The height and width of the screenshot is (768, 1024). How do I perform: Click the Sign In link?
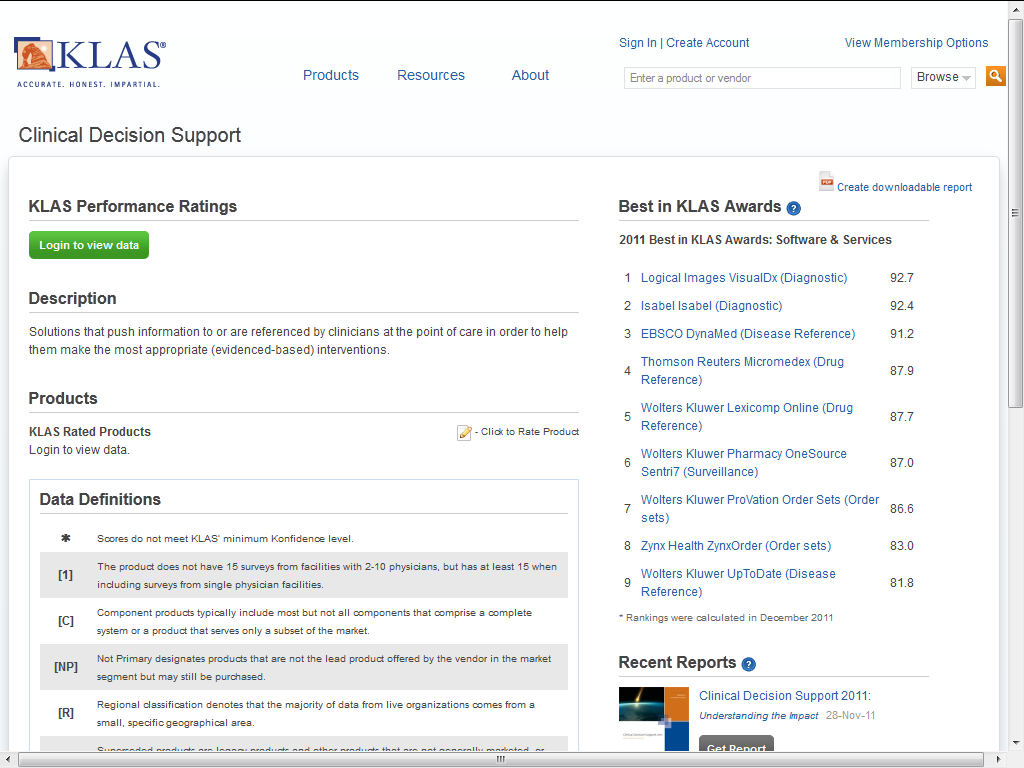pyautogui.click(x=638, y=42)
